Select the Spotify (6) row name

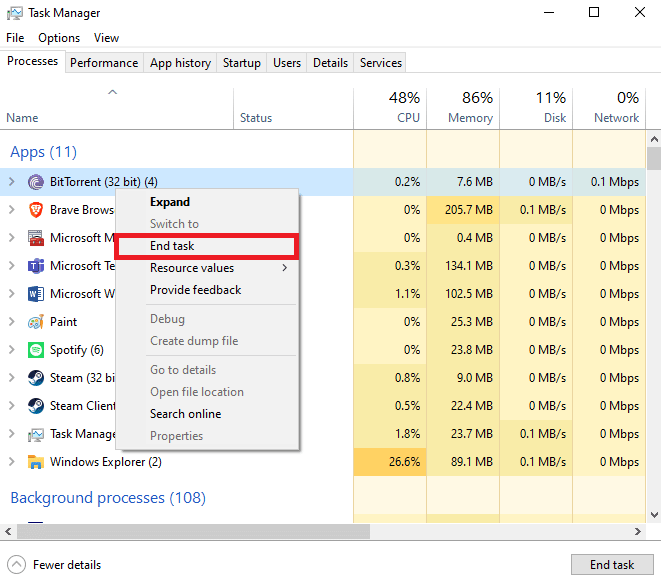(x=77, y=350)
